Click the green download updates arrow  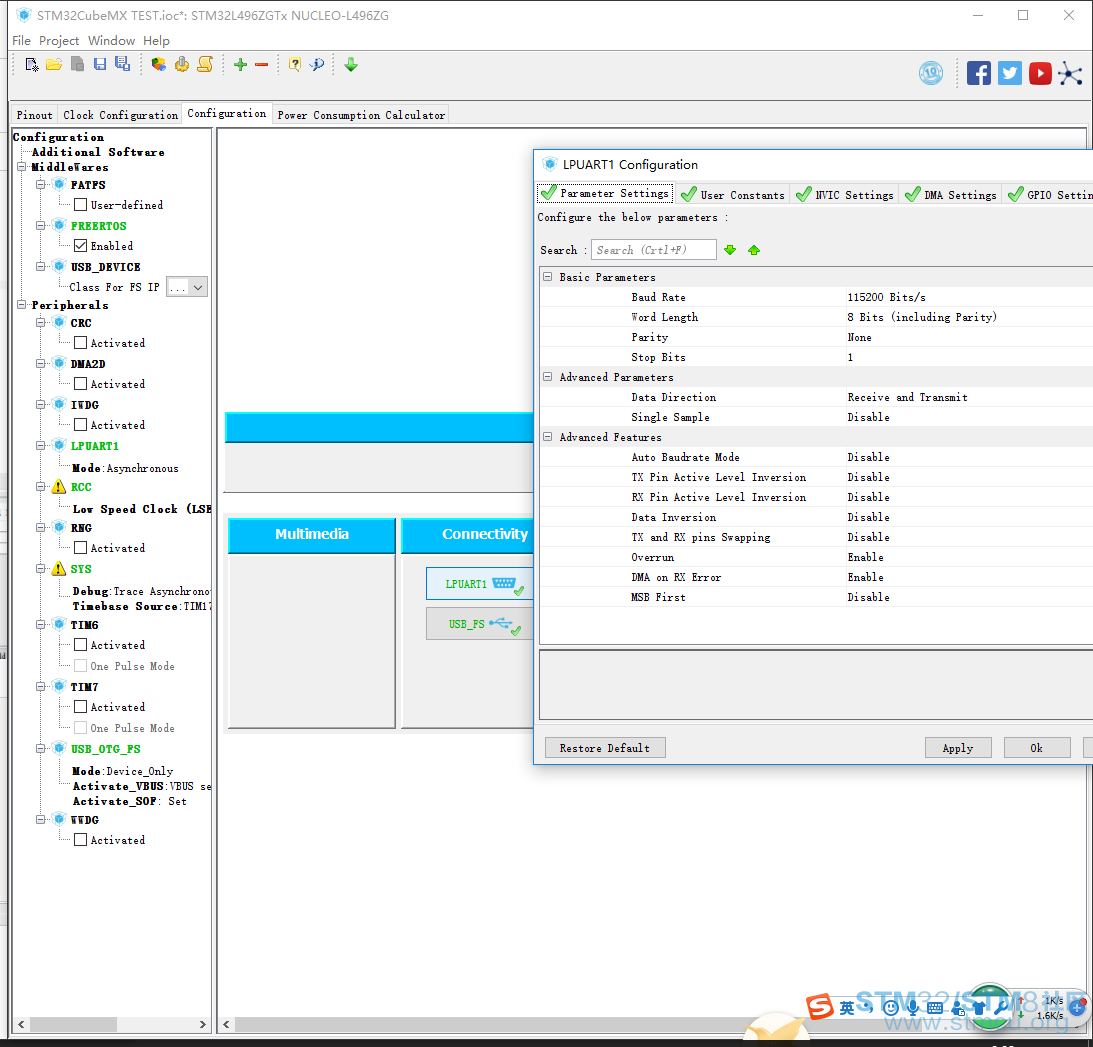coord(351,65)
